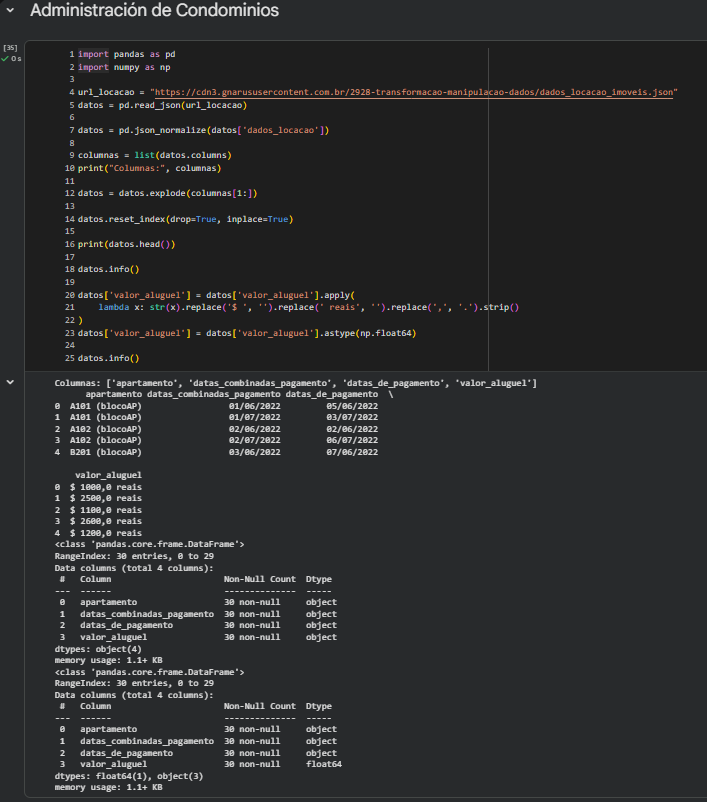
Task: Place cursor on 'import pandas as pd' line
Action: point(133,53)
